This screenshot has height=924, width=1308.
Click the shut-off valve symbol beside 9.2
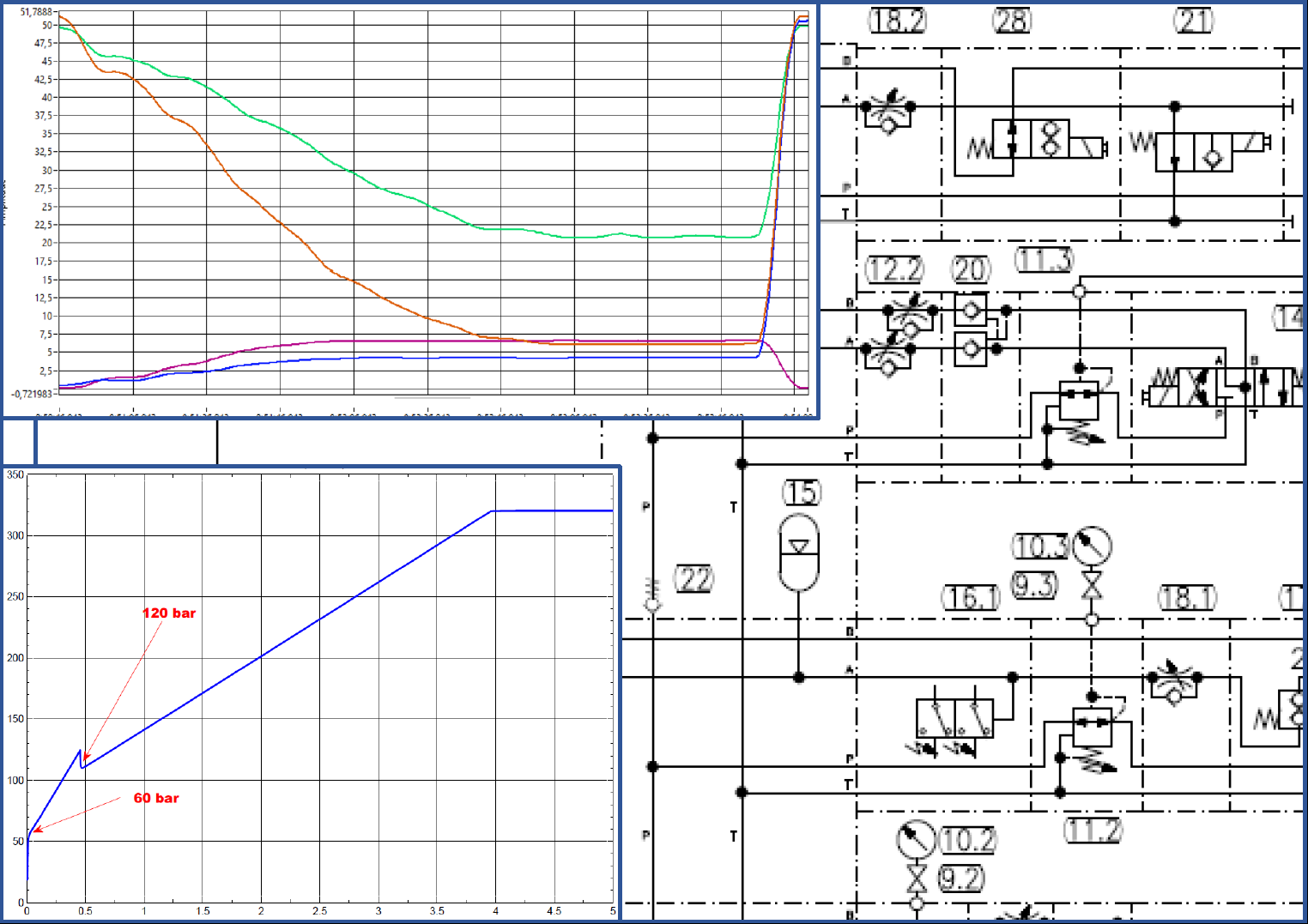click(917, 879)
